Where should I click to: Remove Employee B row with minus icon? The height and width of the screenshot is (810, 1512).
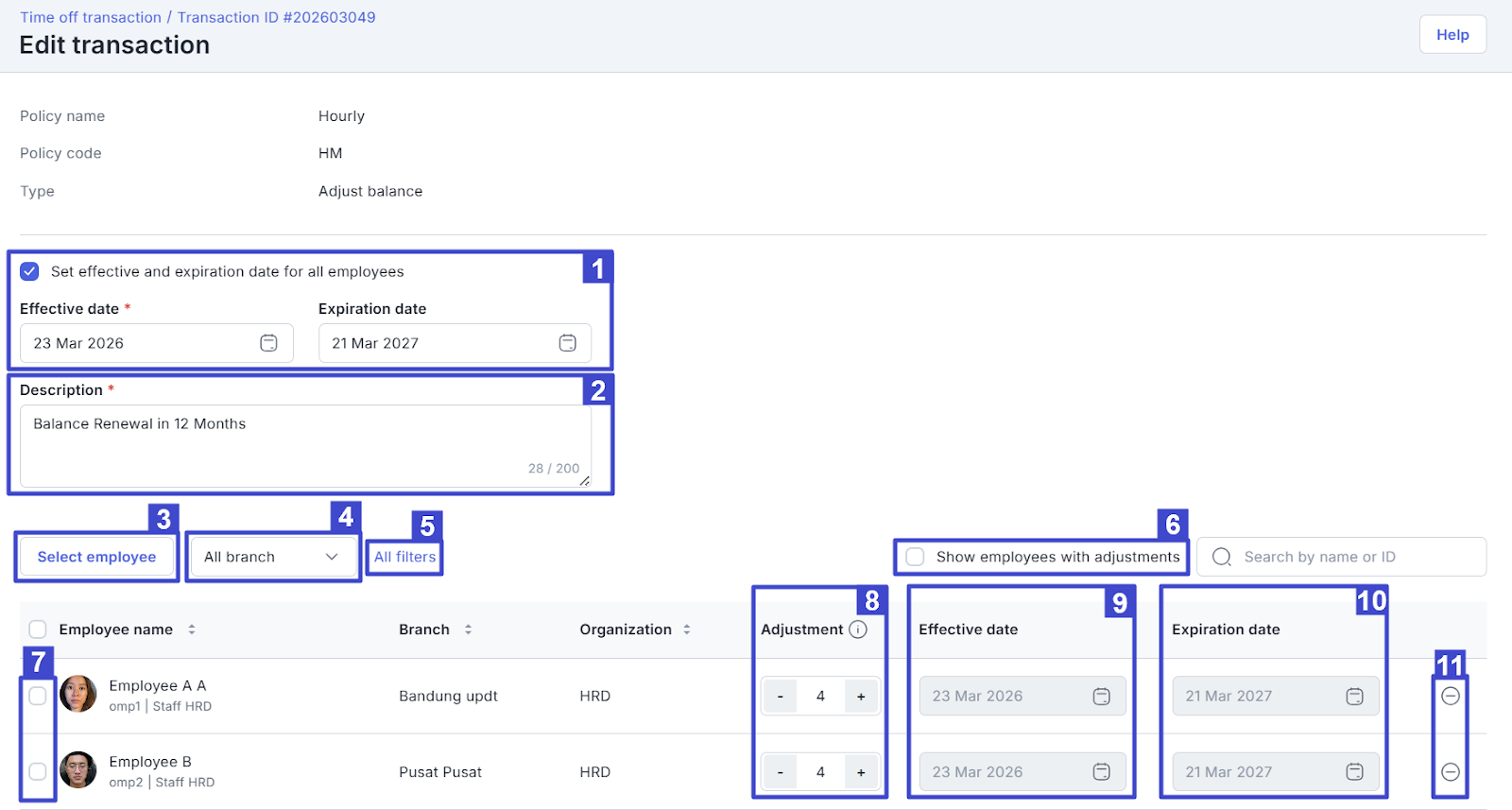1451,772
